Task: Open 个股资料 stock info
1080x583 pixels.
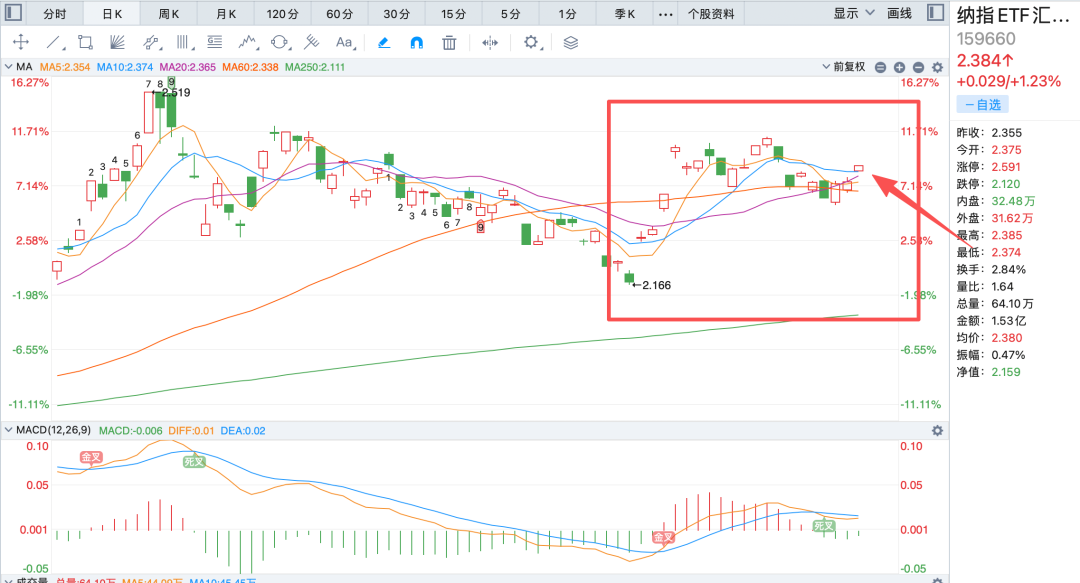Action: [711, 14]
